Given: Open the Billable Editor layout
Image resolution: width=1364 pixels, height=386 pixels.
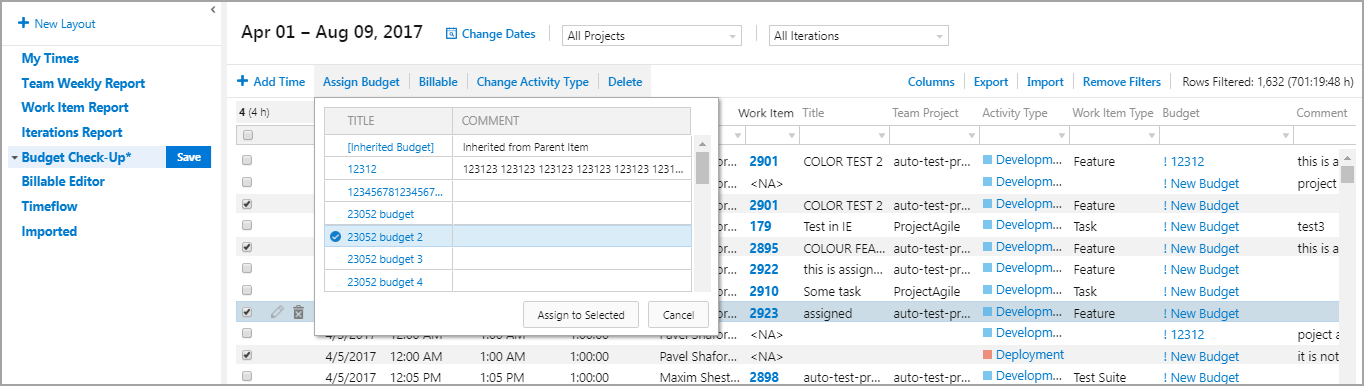Looking at the screenshot, I should click(63, 182).
